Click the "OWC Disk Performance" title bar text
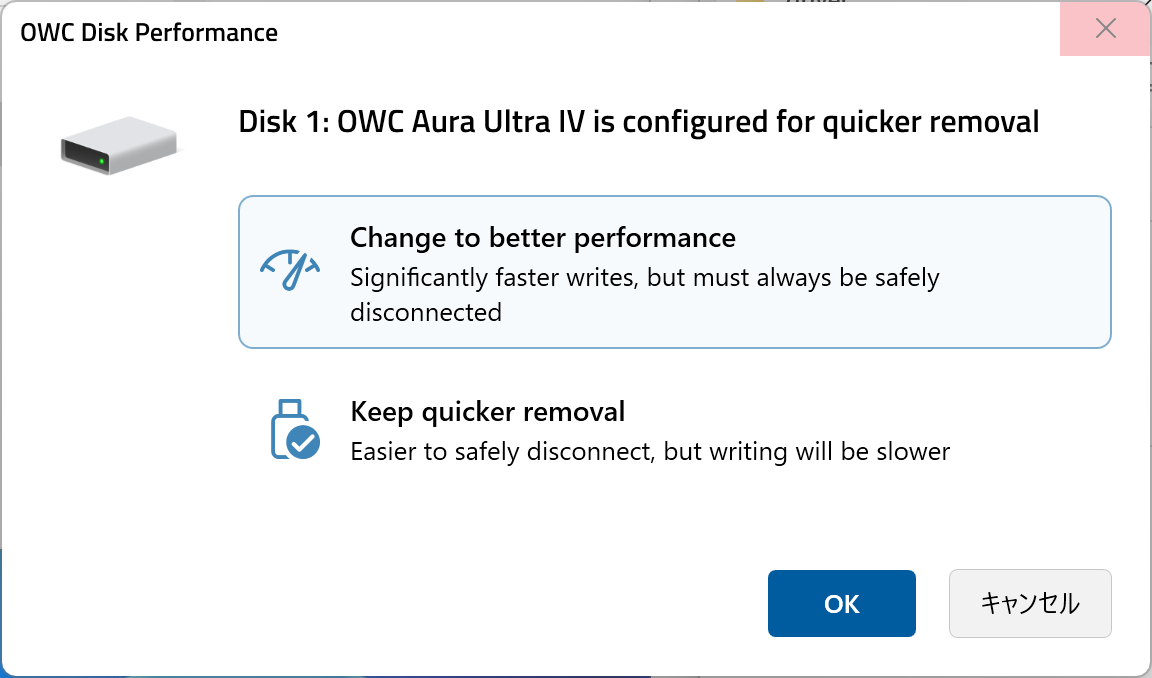This screenshot has width=1152, height=678. [148, 32]
